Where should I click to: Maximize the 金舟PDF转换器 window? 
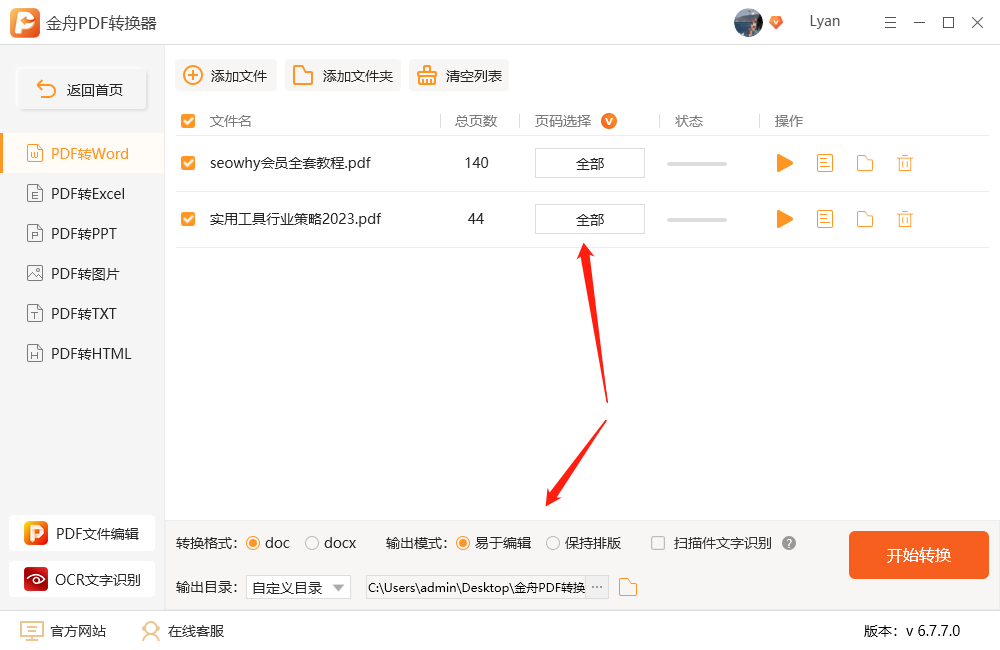pyautogui.click(x=948, y=23)
